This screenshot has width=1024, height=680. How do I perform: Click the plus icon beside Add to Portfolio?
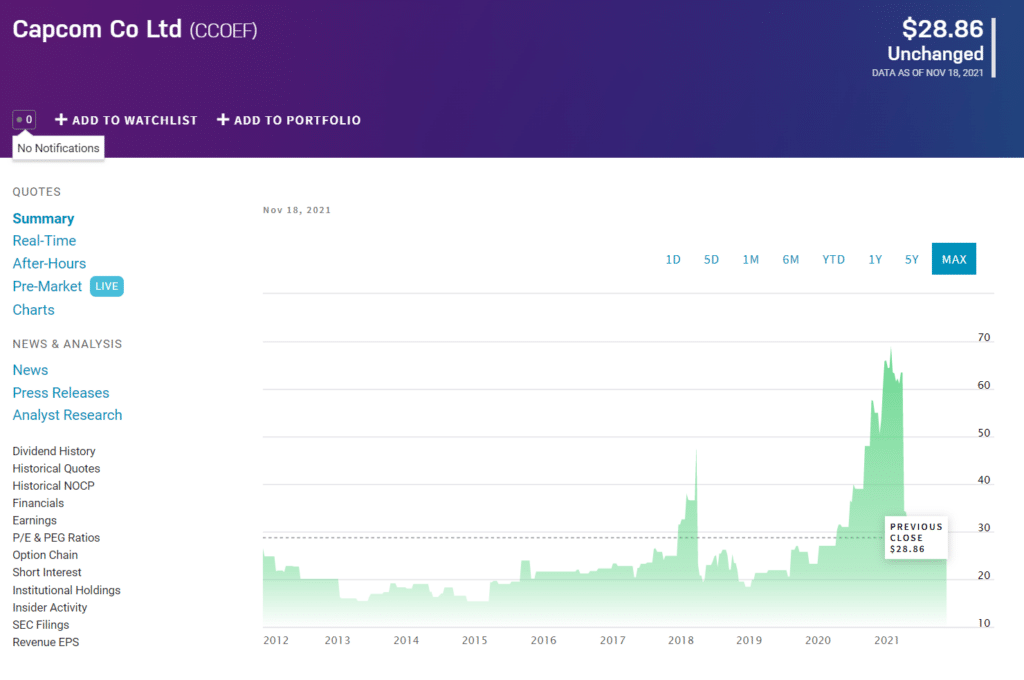coord(223,120)
